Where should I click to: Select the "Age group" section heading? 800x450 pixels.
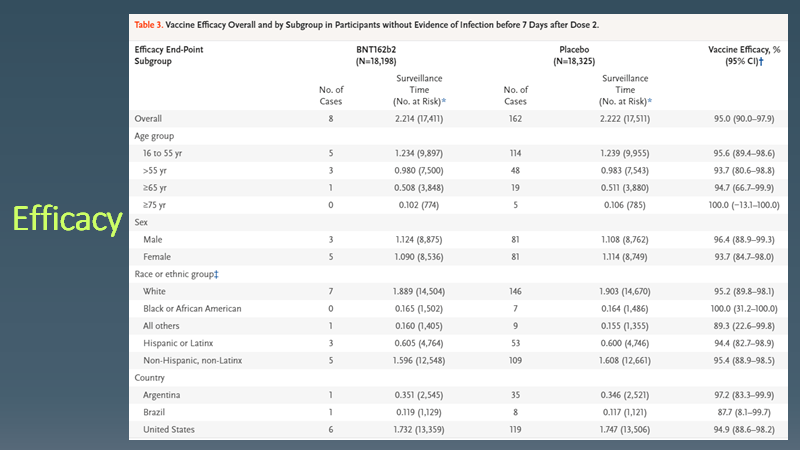157,134
